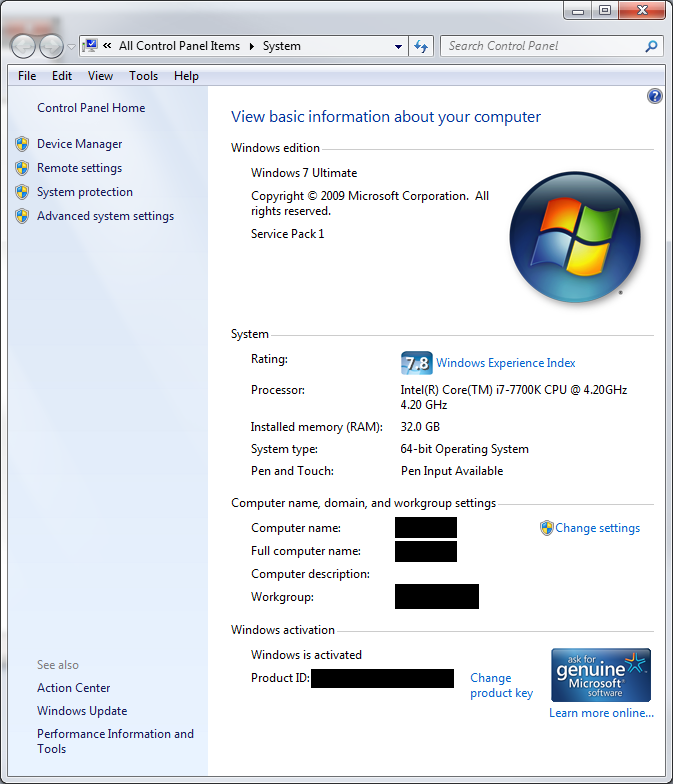Open the File menu
This screenshot has height=784, width=673.
click(x=27, y=76)
